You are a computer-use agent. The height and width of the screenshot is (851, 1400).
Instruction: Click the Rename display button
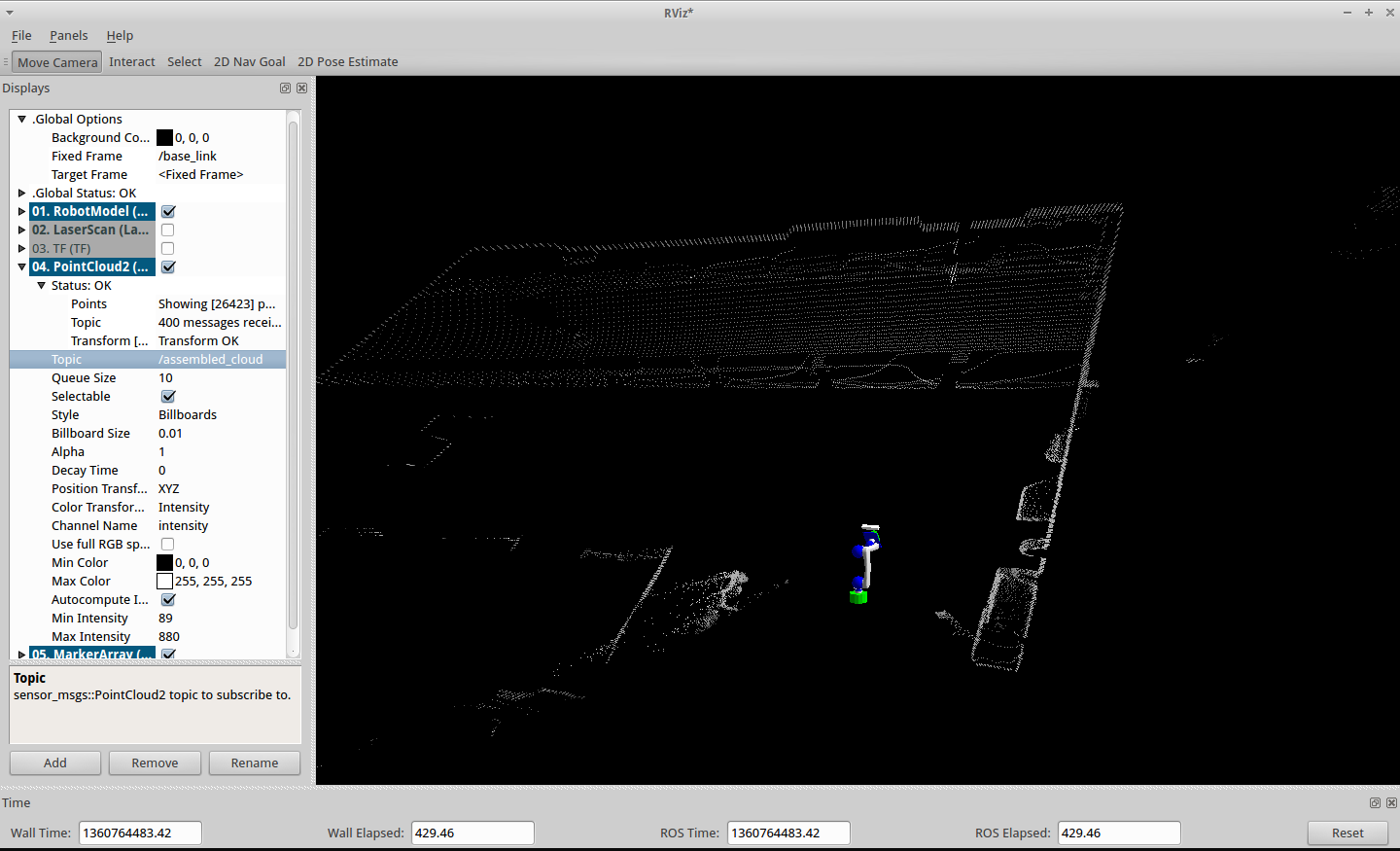click(255, 762)
